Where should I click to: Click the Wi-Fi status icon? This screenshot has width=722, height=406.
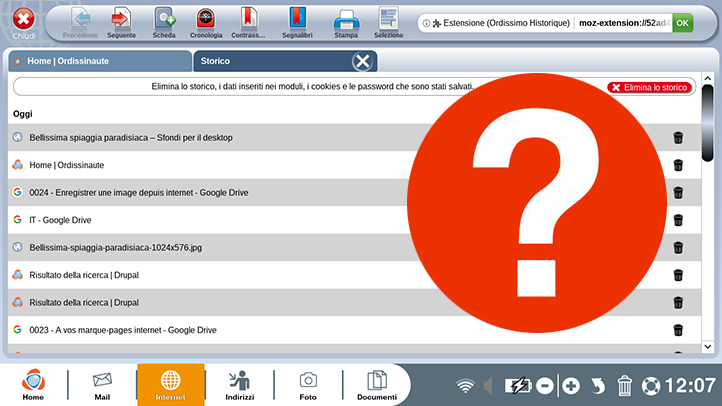click(x=465, y=386)
